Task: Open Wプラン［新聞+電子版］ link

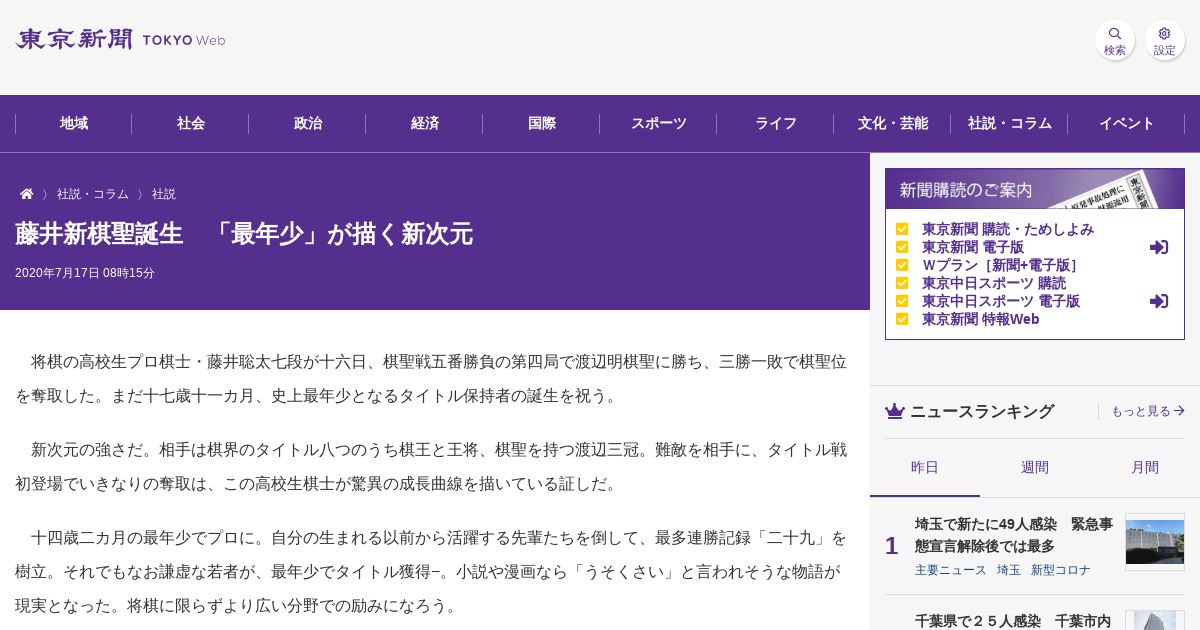Action: [x=1001, y=265]
